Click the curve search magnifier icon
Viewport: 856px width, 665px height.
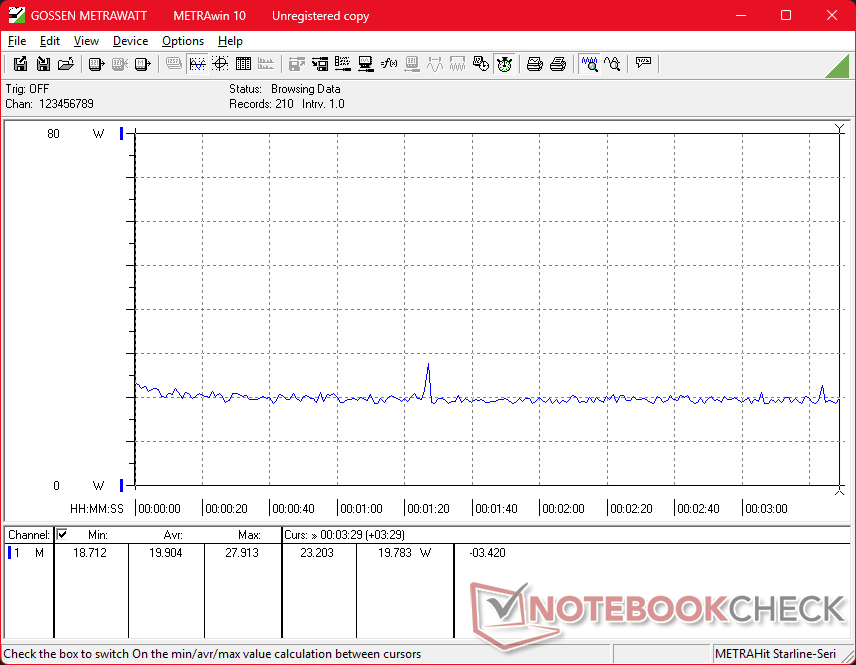coord(613,64)
